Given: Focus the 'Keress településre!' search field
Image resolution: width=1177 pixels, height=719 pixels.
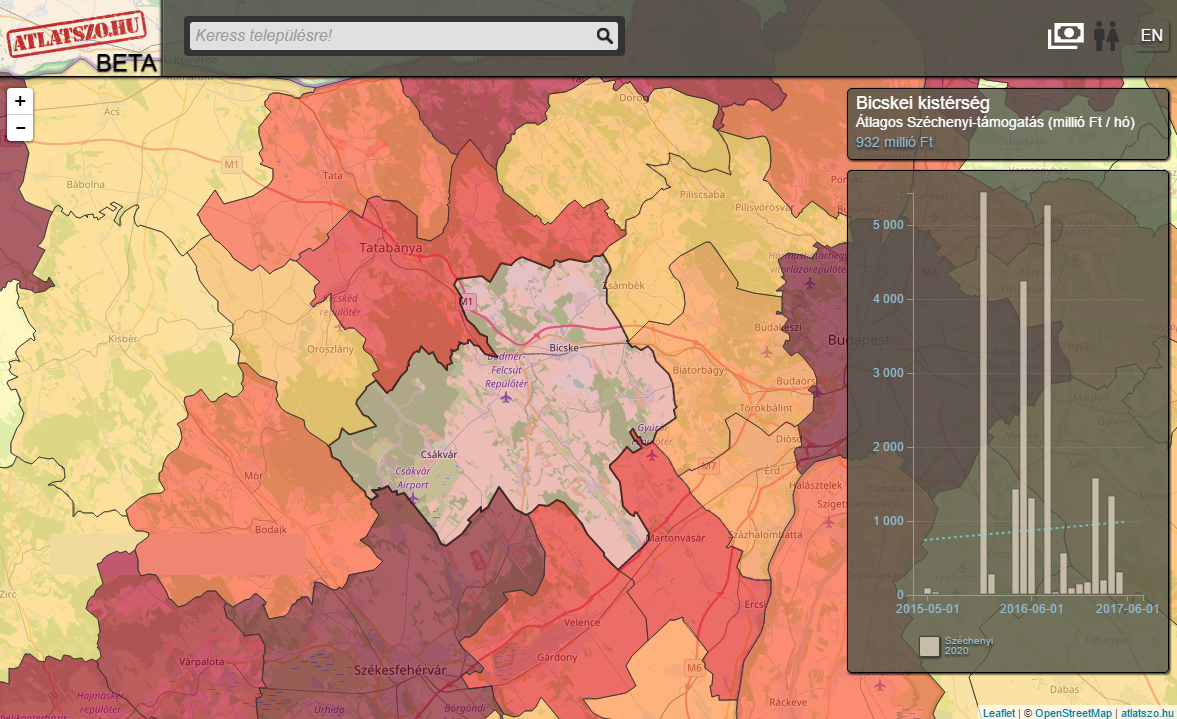Looking at the screenshot, I should [390, 36].
